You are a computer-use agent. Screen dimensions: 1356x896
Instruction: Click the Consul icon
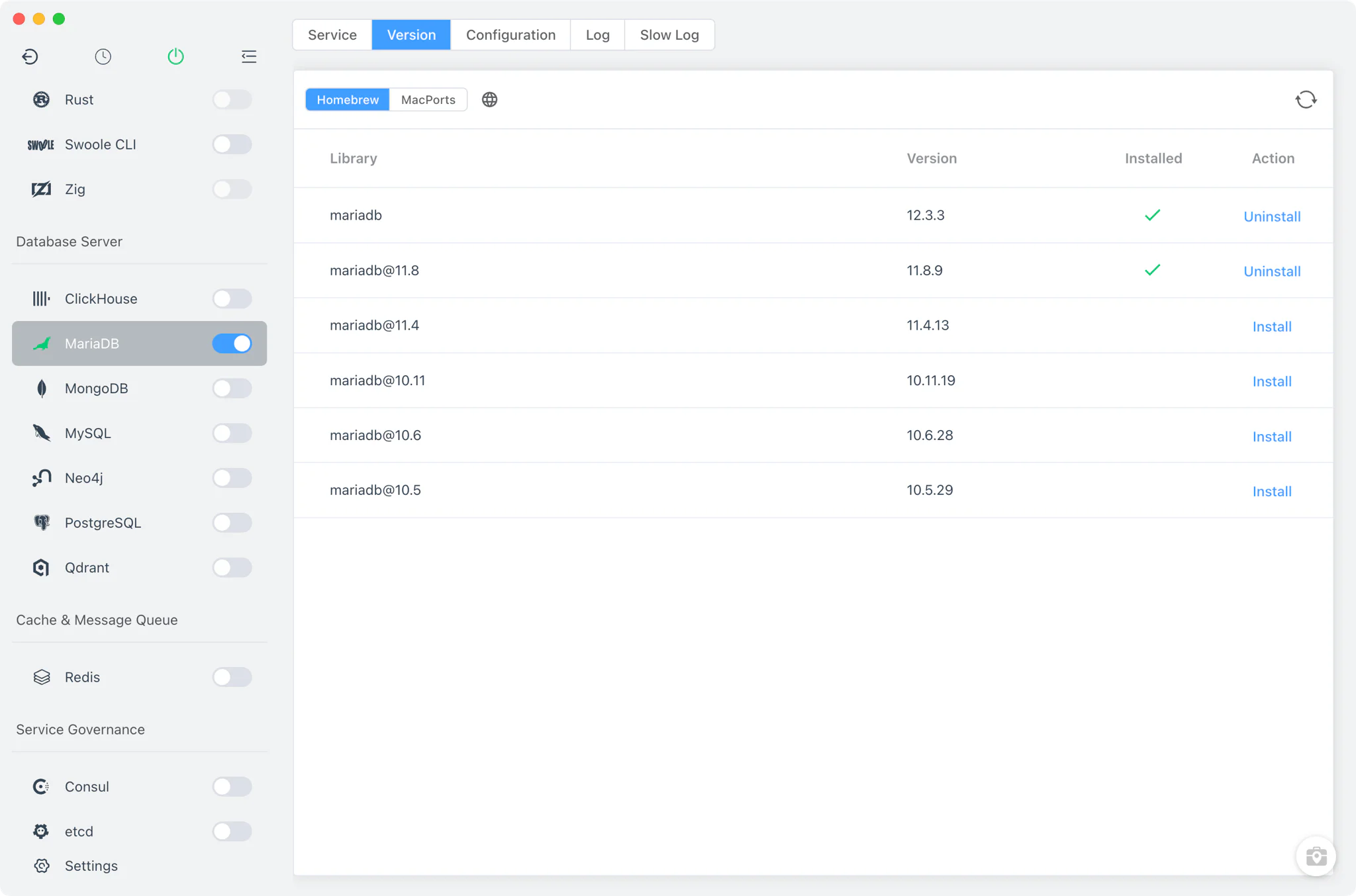point(41,786)
